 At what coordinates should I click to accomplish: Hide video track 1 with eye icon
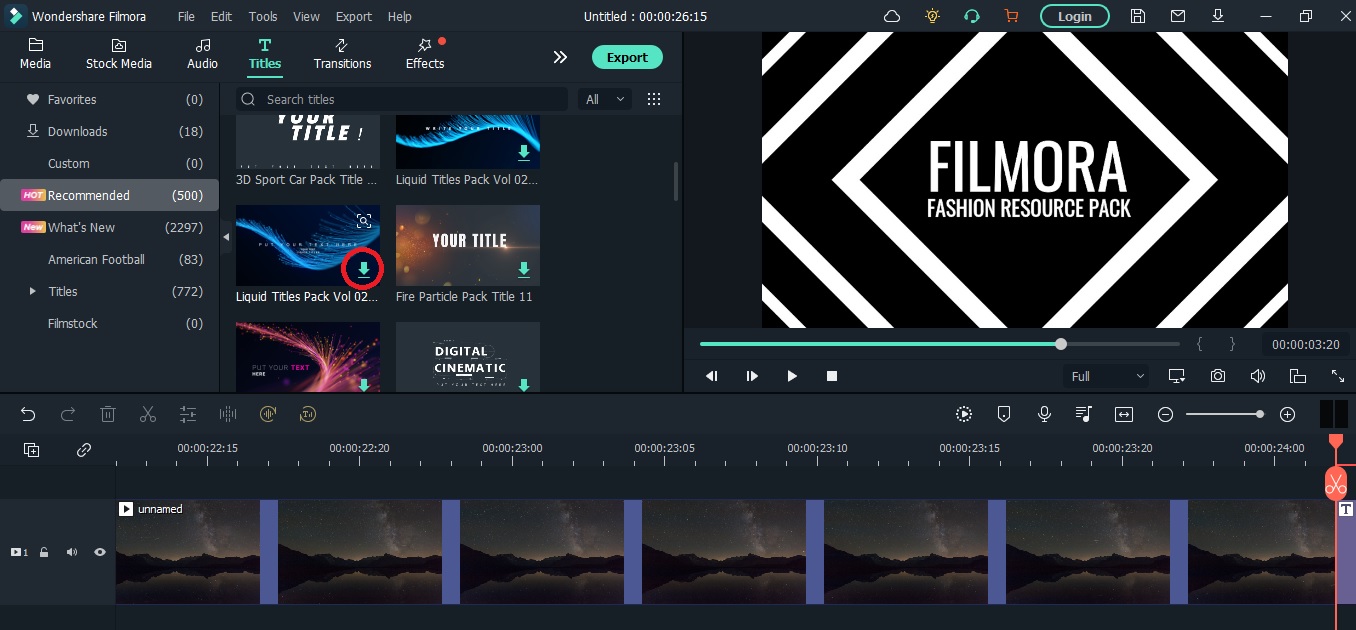(100, 552)
